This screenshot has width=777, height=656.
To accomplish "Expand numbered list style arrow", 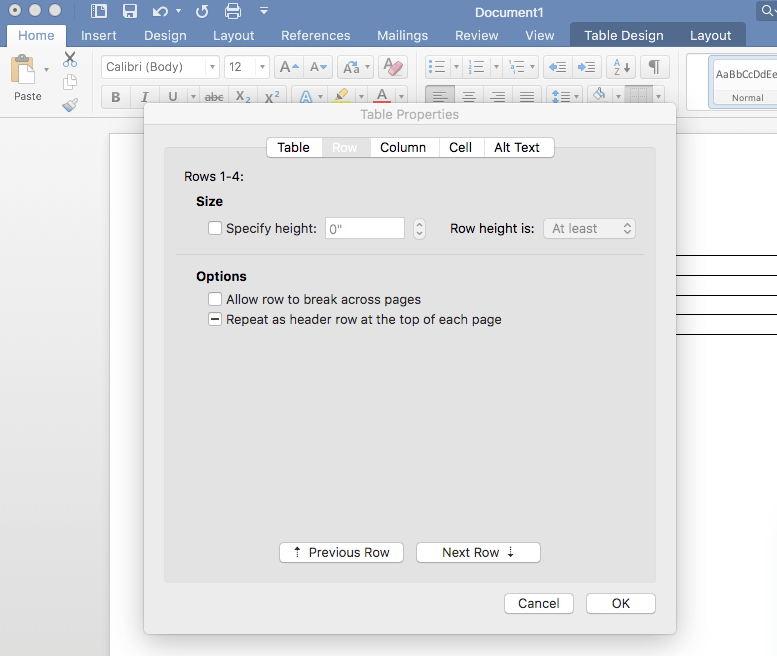I will coord(496,67).
